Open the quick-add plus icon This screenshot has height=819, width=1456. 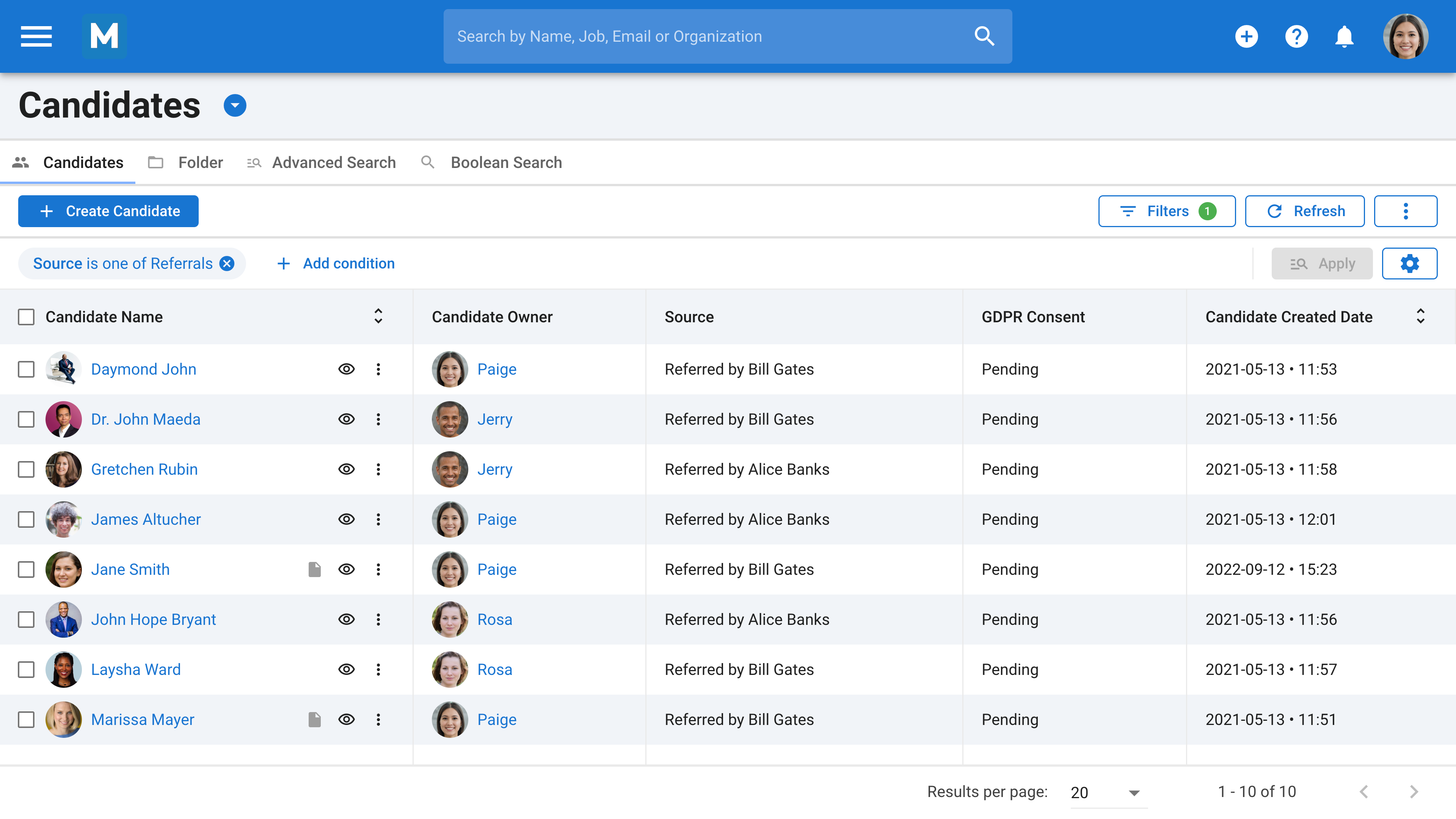[1247, 36]
